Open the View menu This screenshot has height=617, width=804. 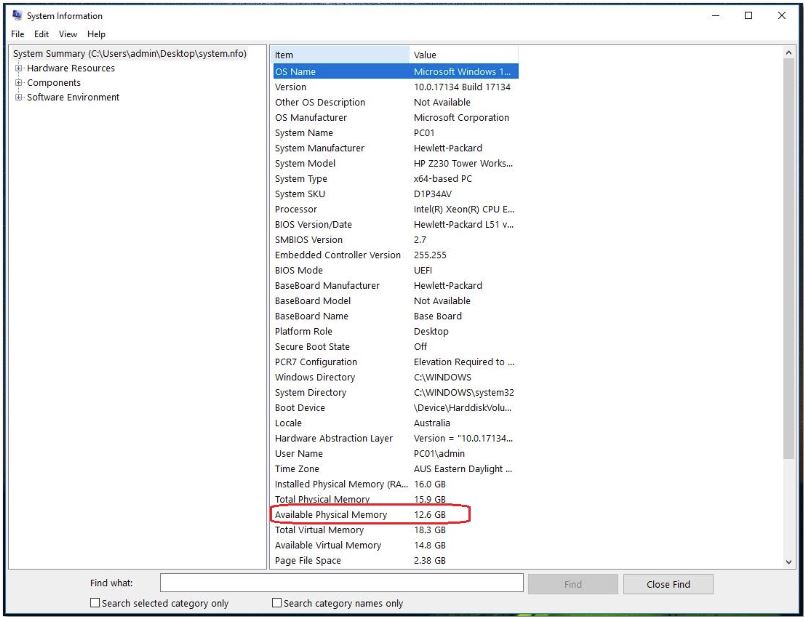point(68,34)
